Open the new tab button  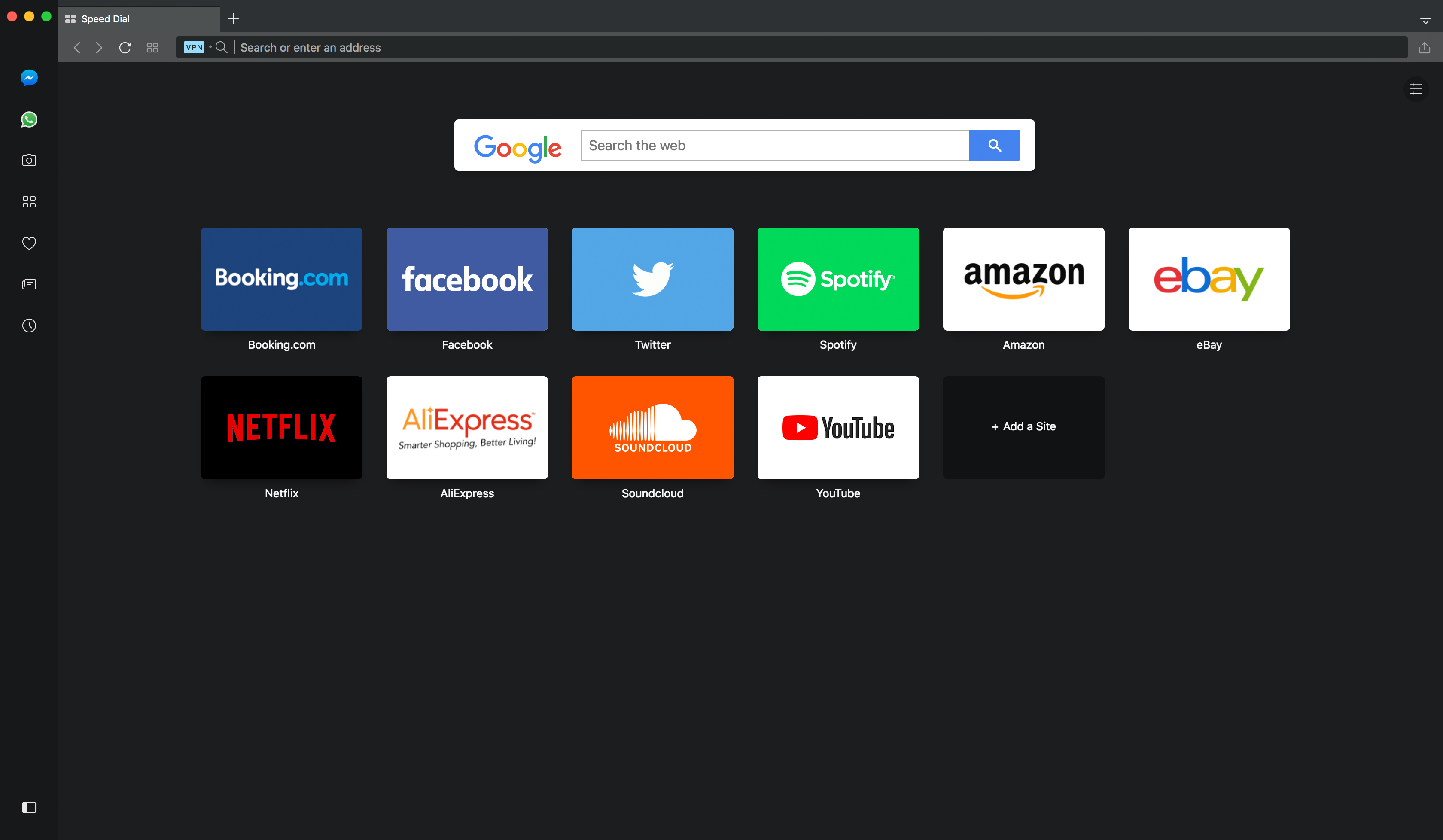pyautogui.click(x=233, y=18)
